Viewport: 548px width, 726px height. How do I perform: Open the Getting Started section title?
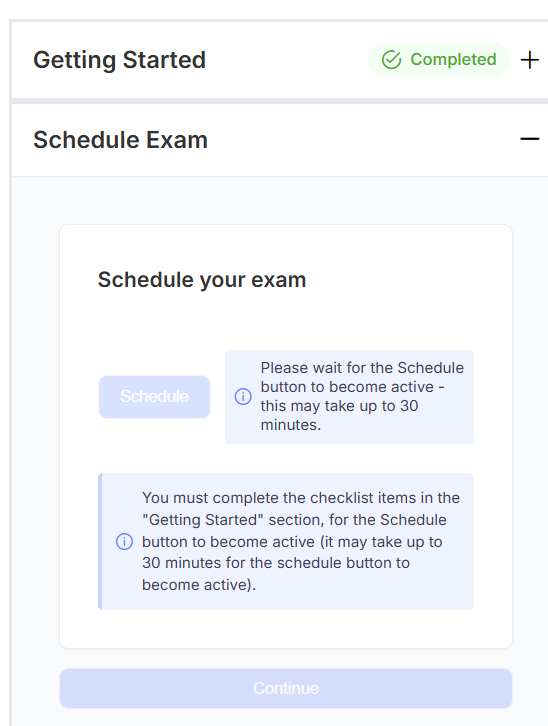tap(119, 60)
